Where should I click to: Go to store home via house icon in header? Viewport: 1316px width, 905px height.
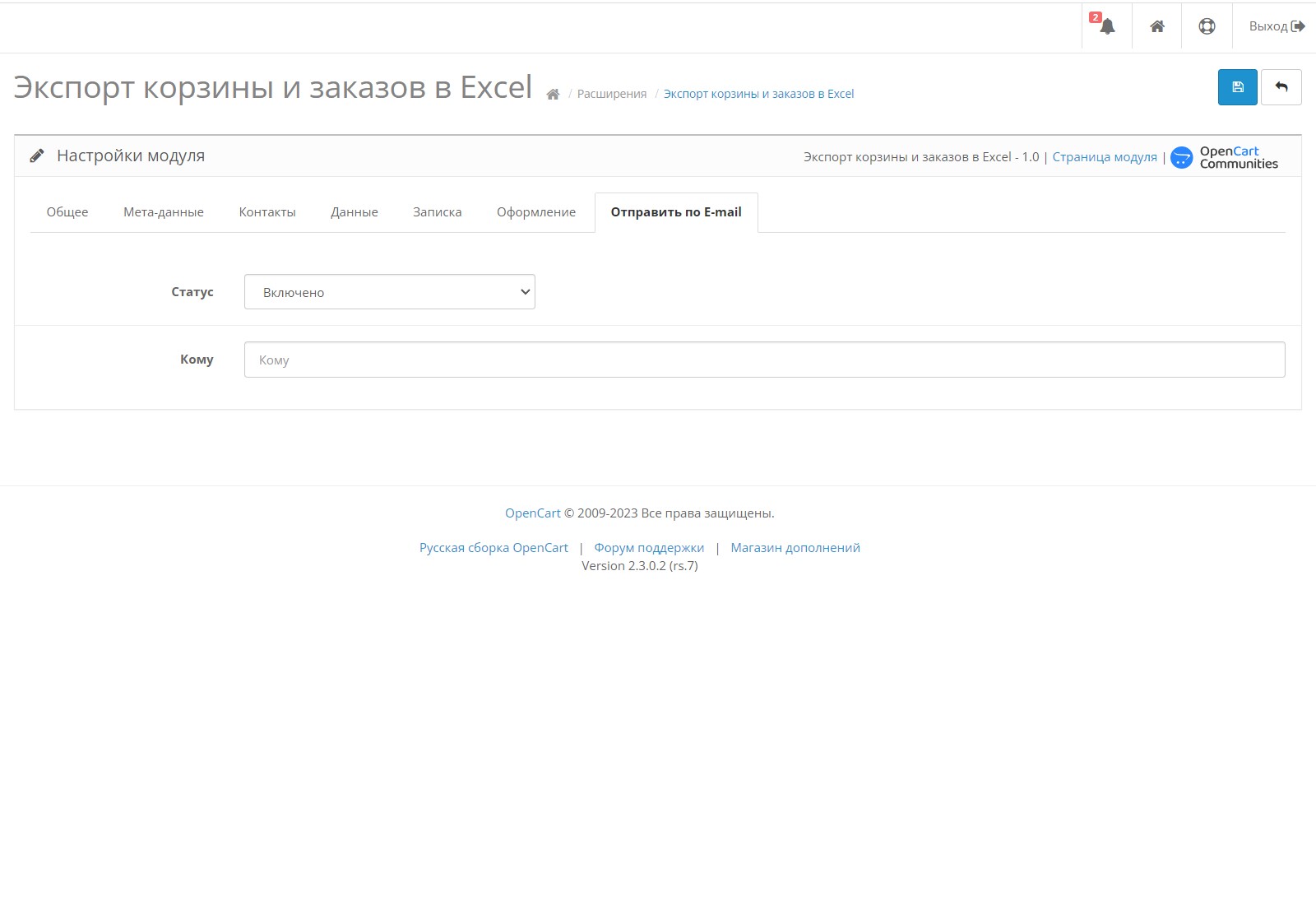coord(1157,26)
